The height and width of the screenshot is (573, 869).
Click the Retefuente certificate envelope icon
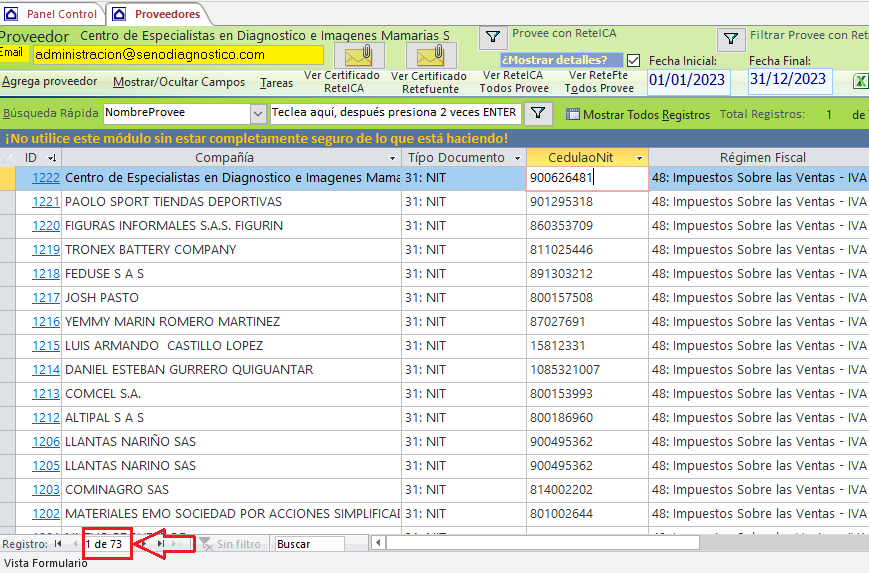[430, 55]
